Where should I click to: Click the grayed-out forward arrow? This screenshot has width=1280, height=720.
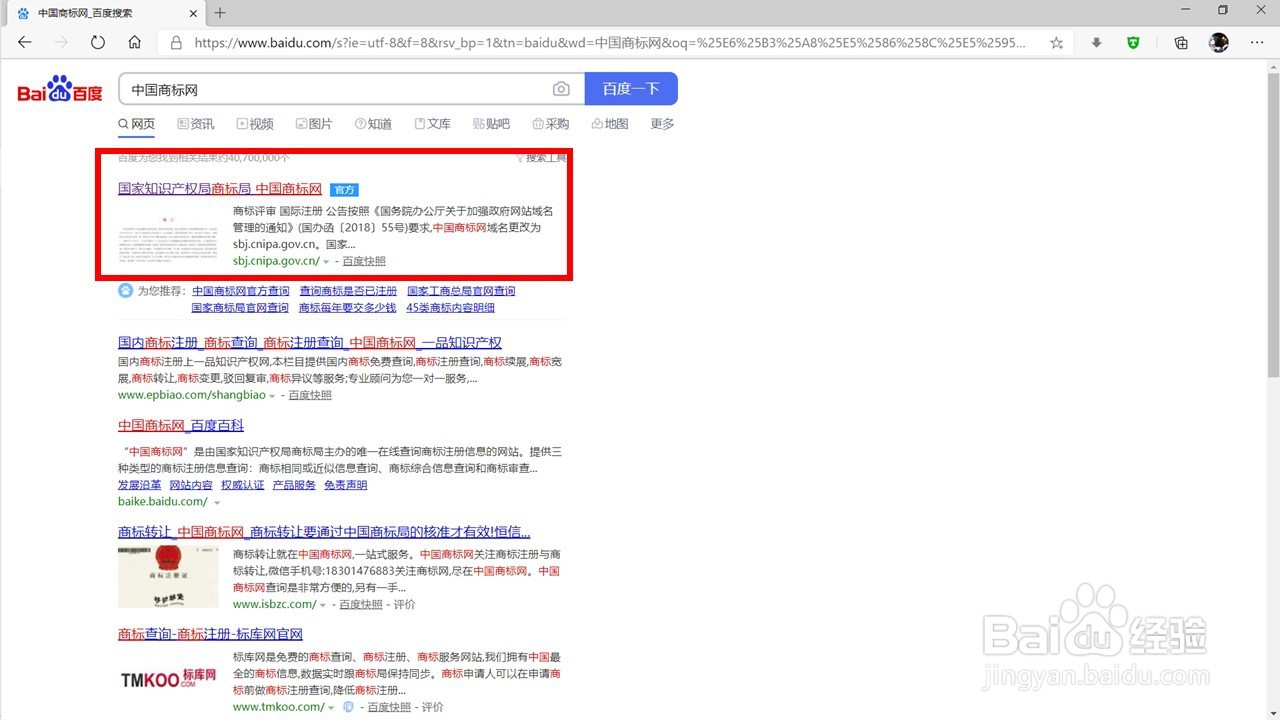(x=61, y=43)
